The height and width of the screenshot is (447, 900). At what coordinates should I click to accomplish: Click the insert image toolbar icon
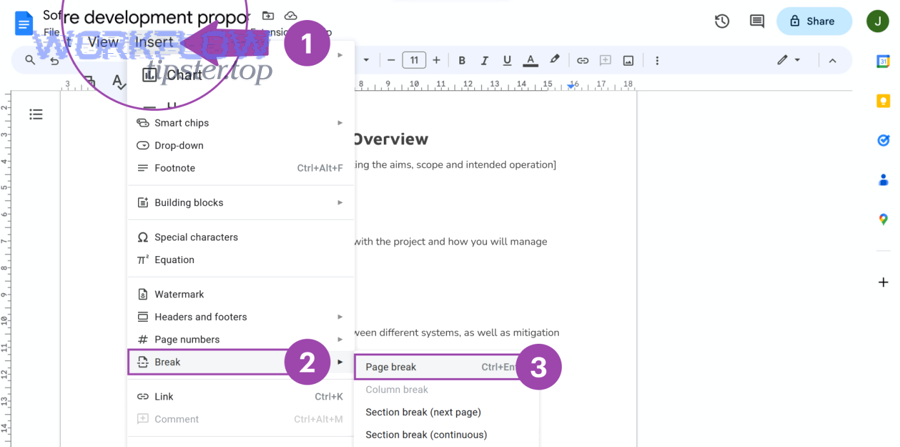point(629,60)
